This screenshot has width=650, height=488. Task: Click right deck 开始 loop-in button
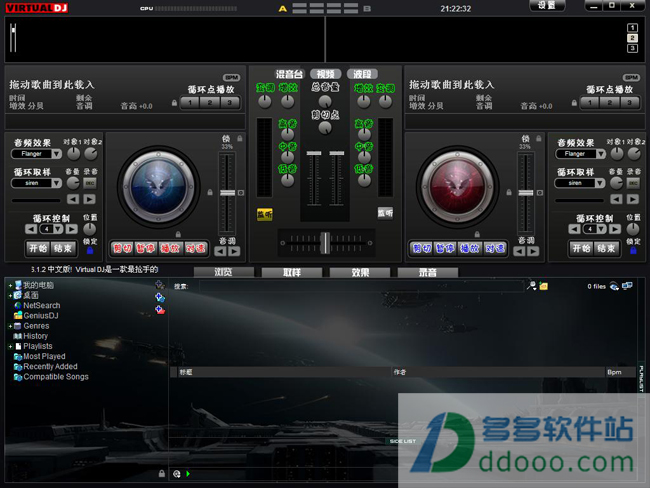point(582,248)
